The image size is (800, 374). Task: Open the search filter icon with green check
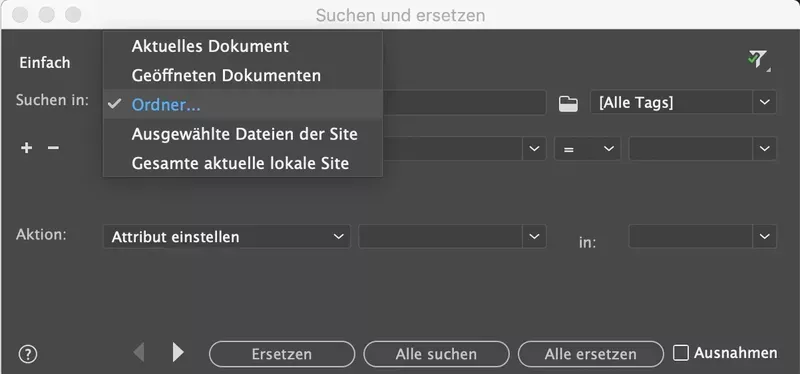tap(758, 60)
